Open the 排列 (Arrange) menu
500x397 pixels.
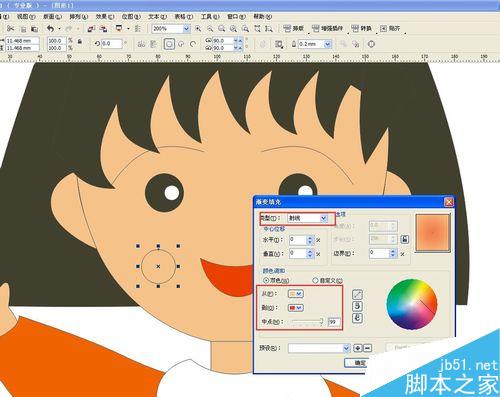click(78, 16)
